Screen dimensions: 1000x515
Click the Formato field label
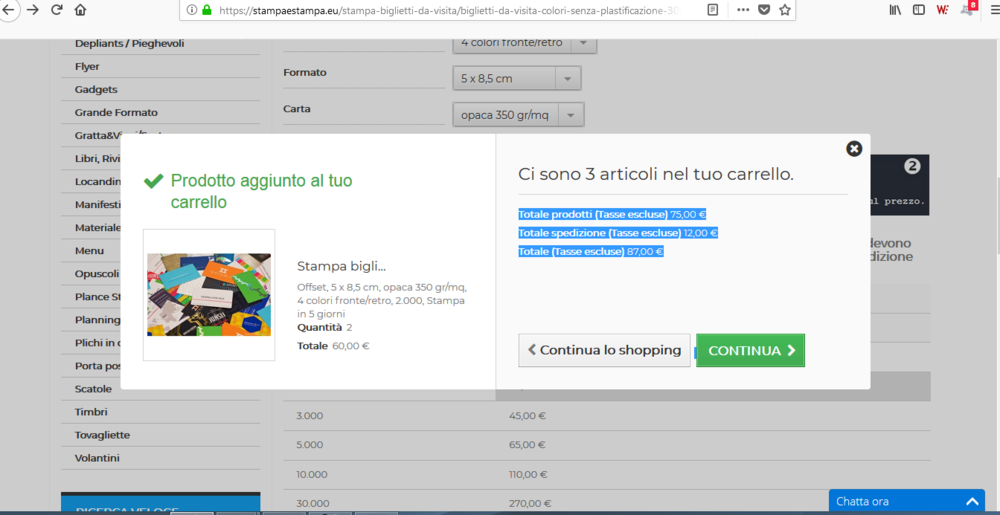pos(305,73)
